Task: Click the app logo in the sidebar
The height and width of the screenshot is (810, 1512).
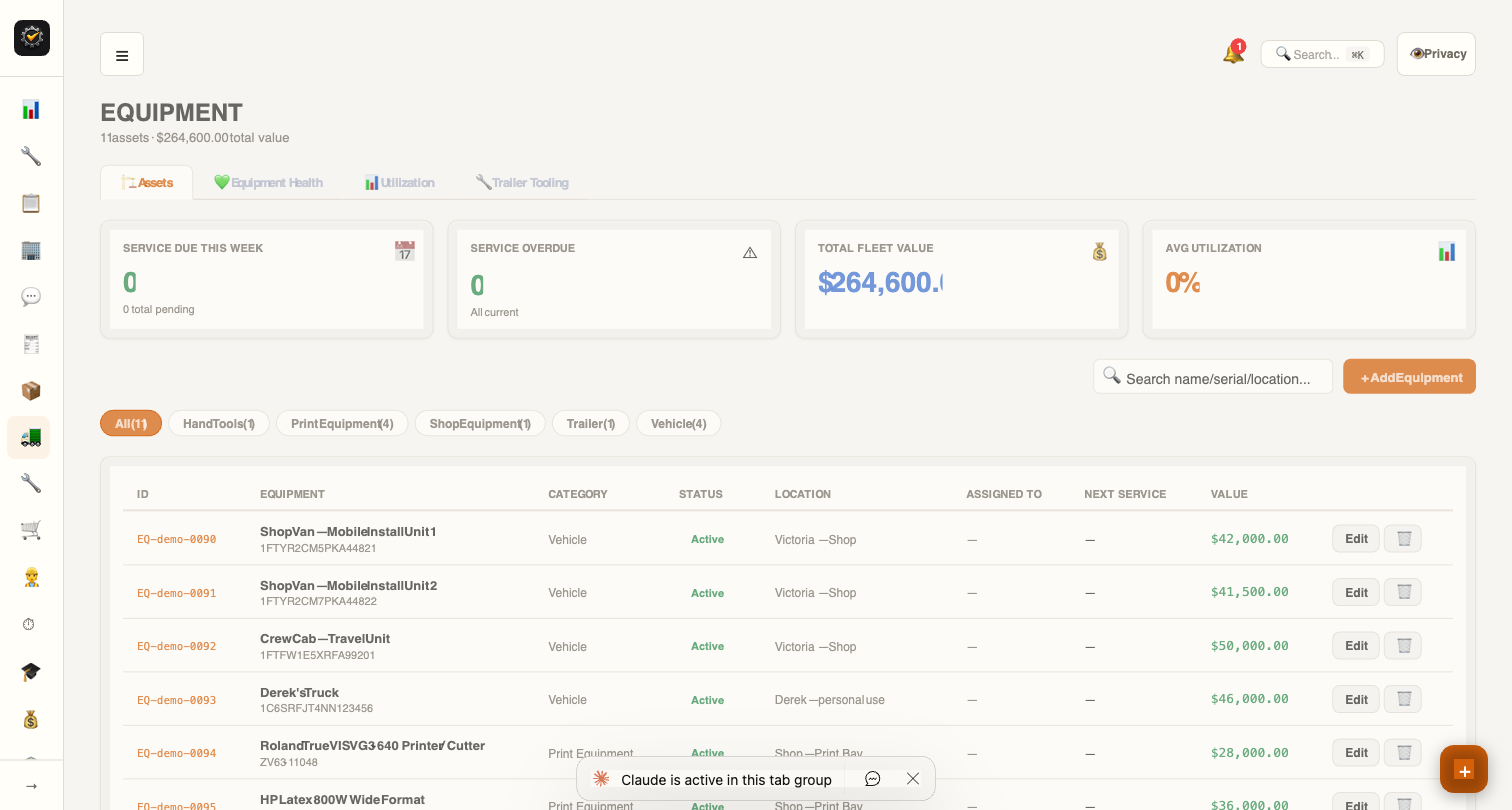Action: [32, 38]
